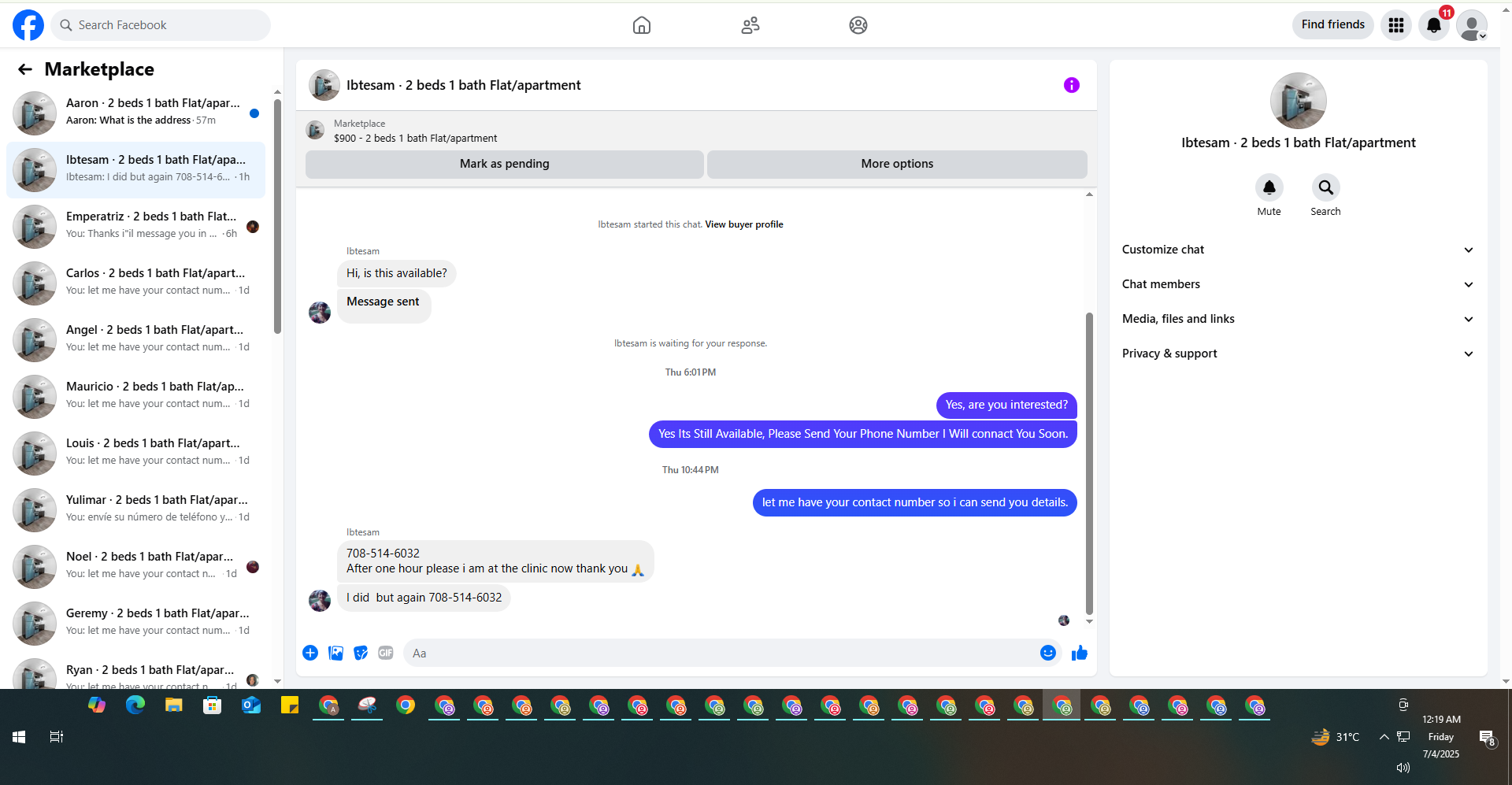Click Ibtesam's large profile thumbnail

1298,101
